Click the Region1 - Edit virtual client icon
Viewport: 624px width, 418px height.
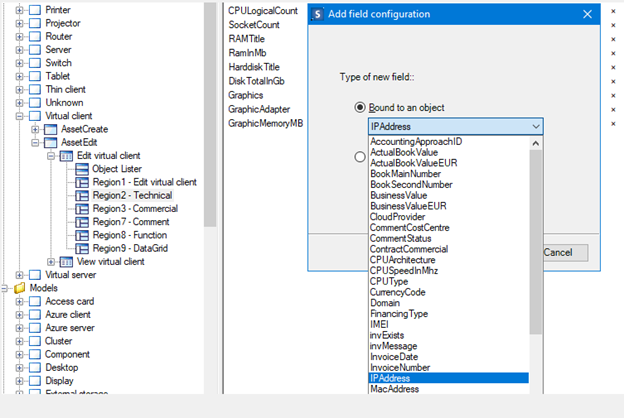(x=82, y=182)
